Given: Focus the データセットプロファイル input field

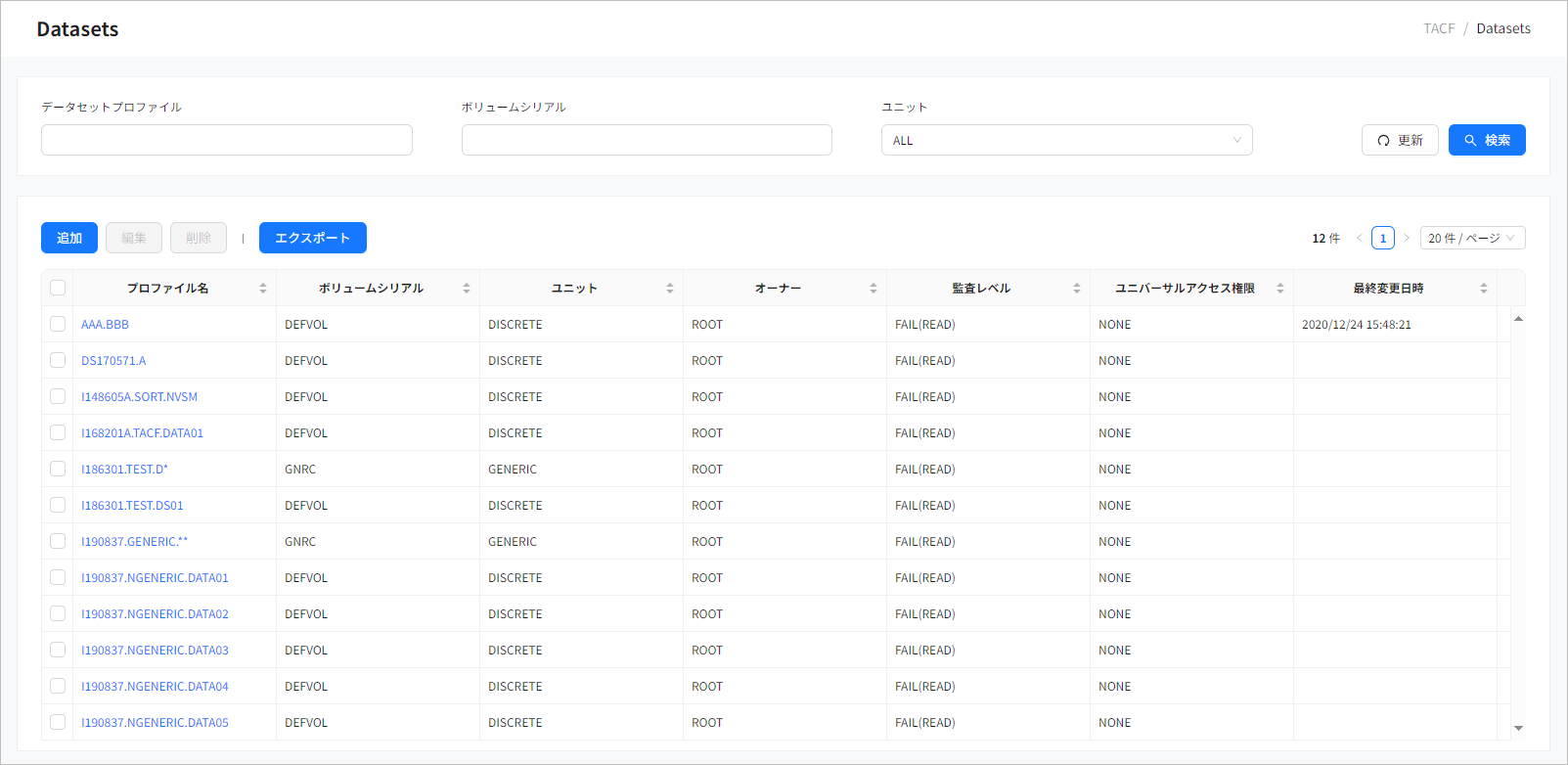Looking at the screenshot, I should pos(227,140).
